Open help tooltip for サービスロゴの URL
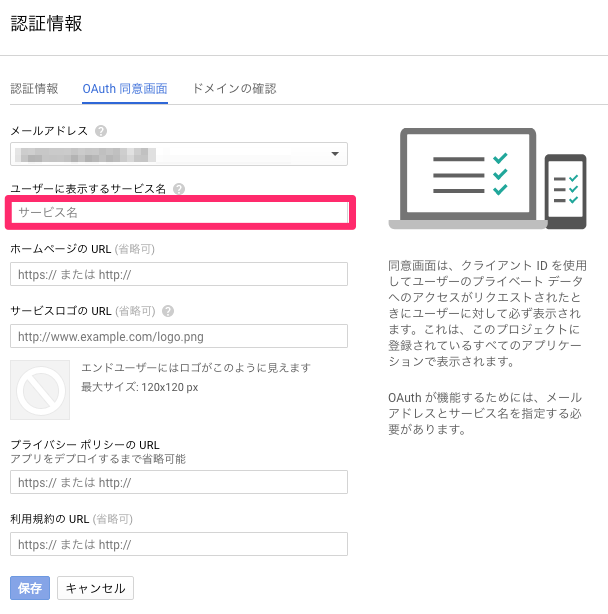 (x=168, y=311)
